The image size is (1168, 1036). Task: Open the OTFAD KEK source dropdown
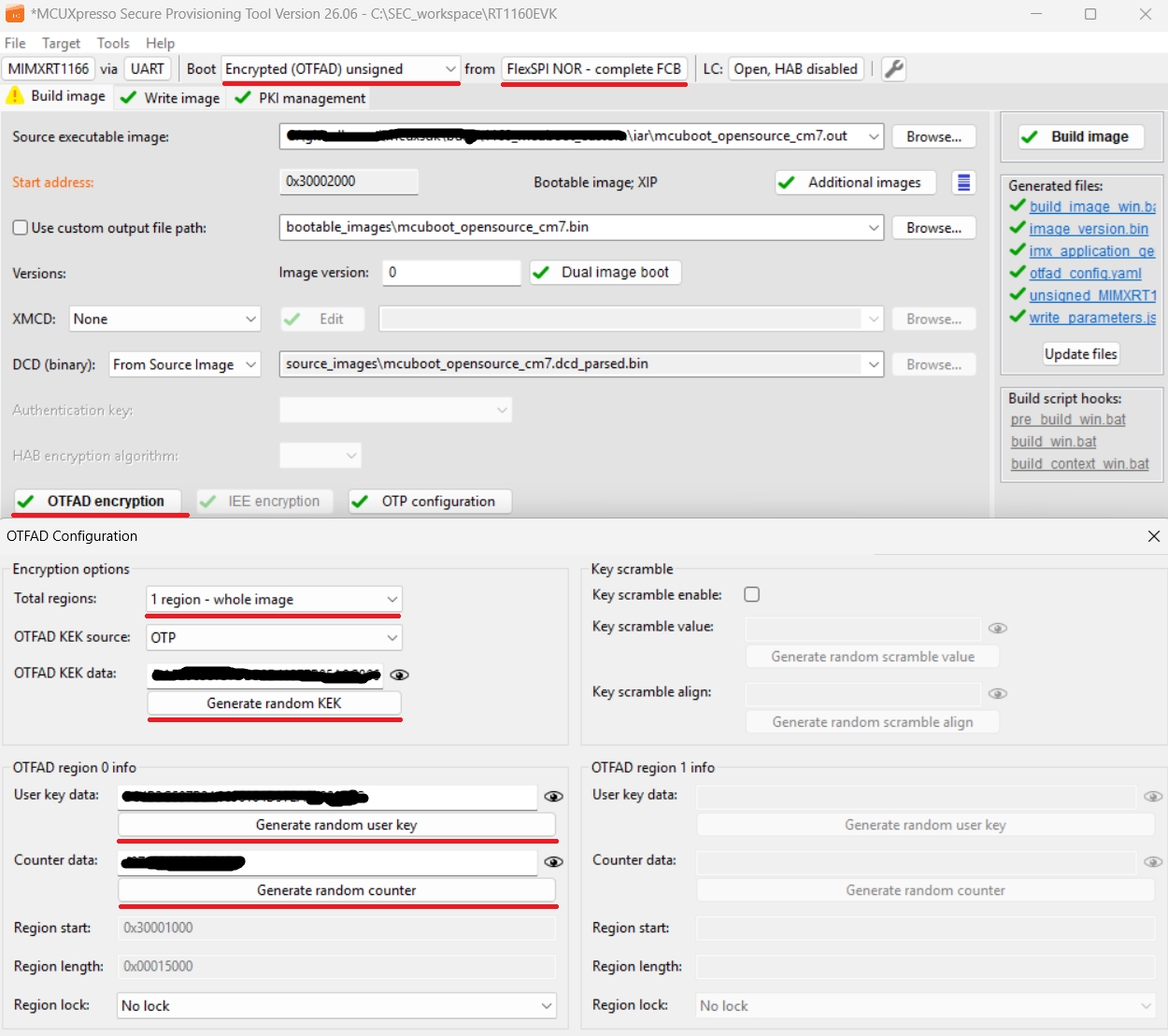point(274,637)
